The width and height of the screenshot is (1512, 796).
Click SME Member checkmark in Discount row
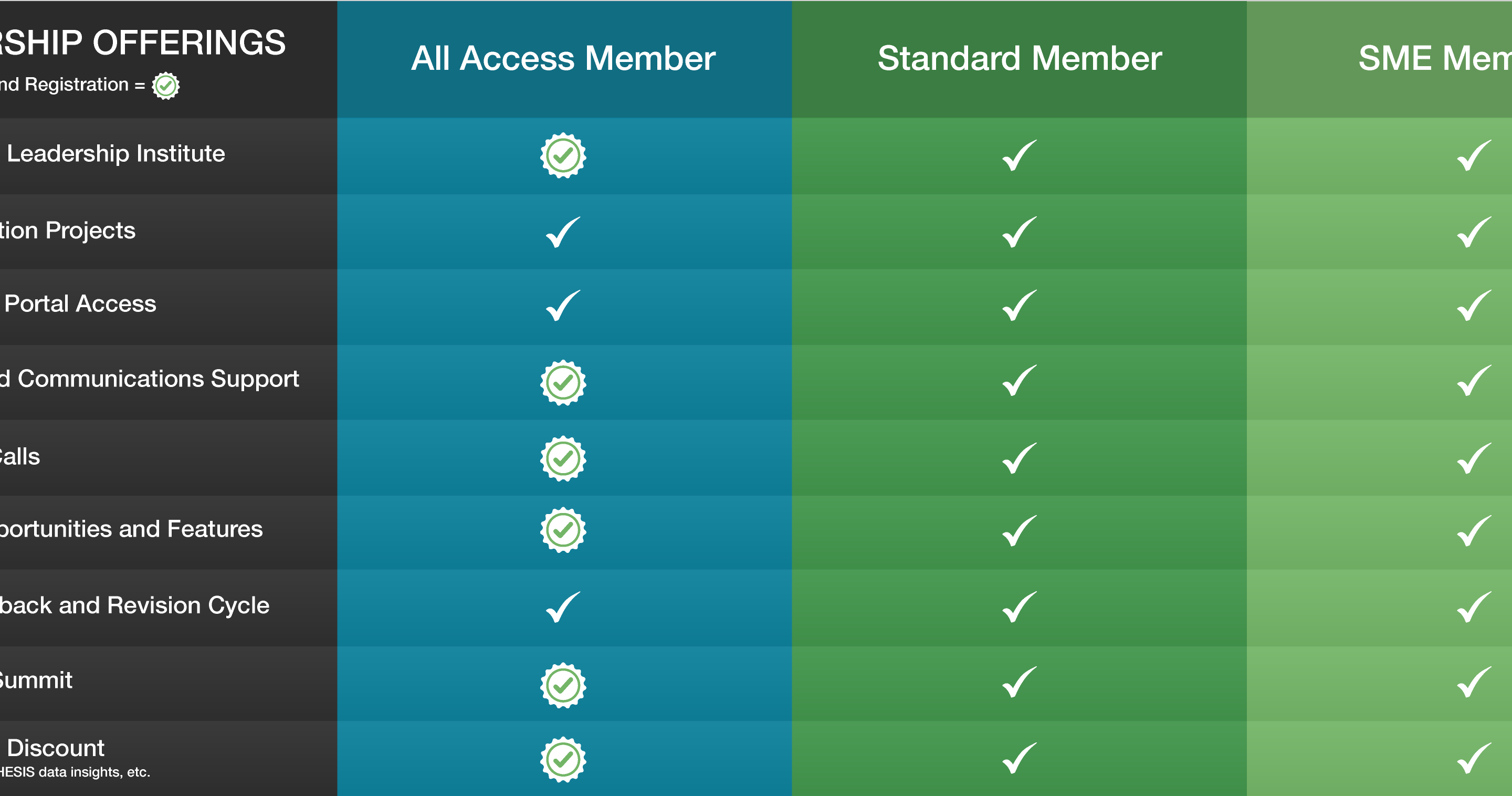pyautogui.click(x=1474, y=758)
